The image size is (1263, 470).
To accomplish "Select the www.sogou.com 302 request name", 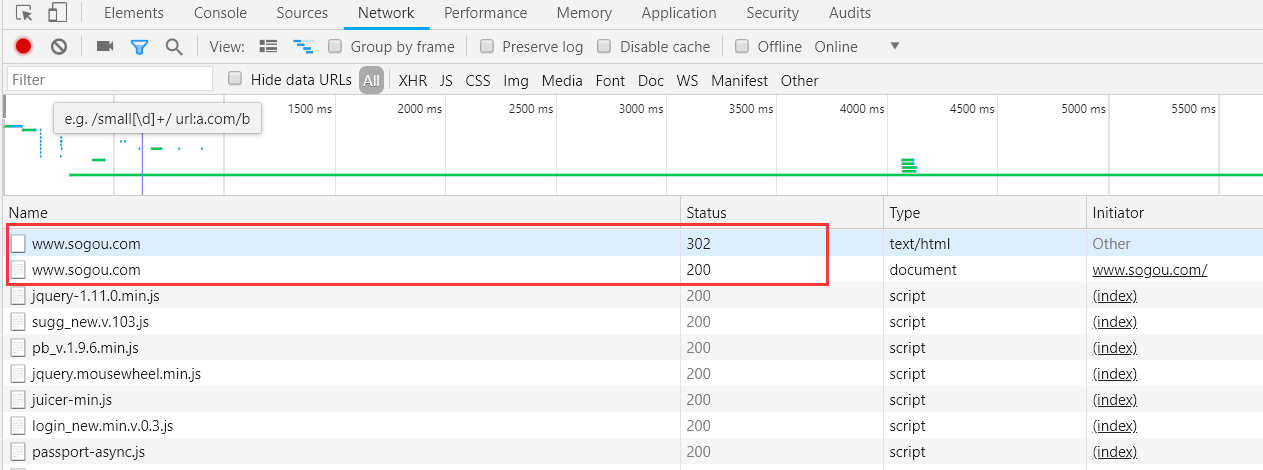I will click(86, 243).
